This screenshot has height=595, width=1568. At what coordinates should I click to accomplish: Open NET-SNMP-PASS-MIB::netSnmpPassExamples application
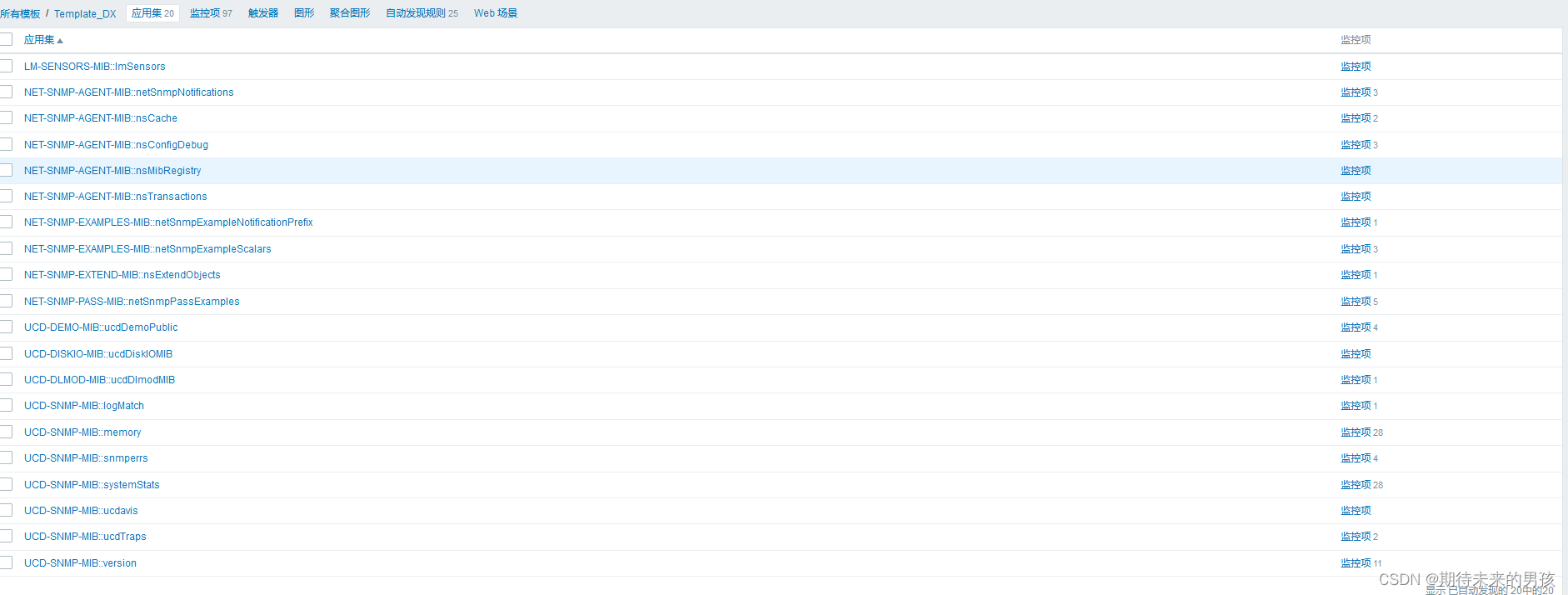(x=132, y=302)
